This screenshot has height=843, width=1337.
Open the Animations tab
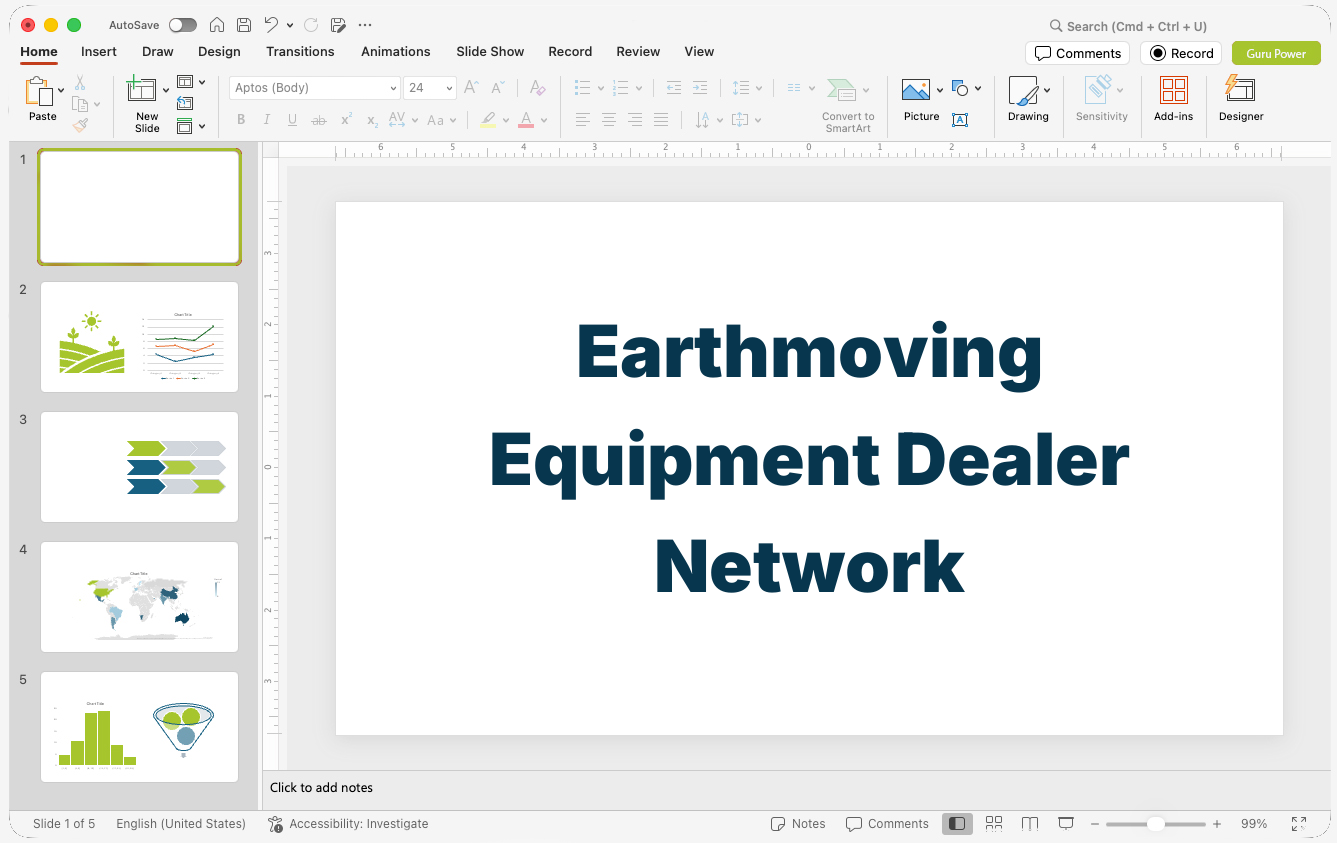point(396,51)
